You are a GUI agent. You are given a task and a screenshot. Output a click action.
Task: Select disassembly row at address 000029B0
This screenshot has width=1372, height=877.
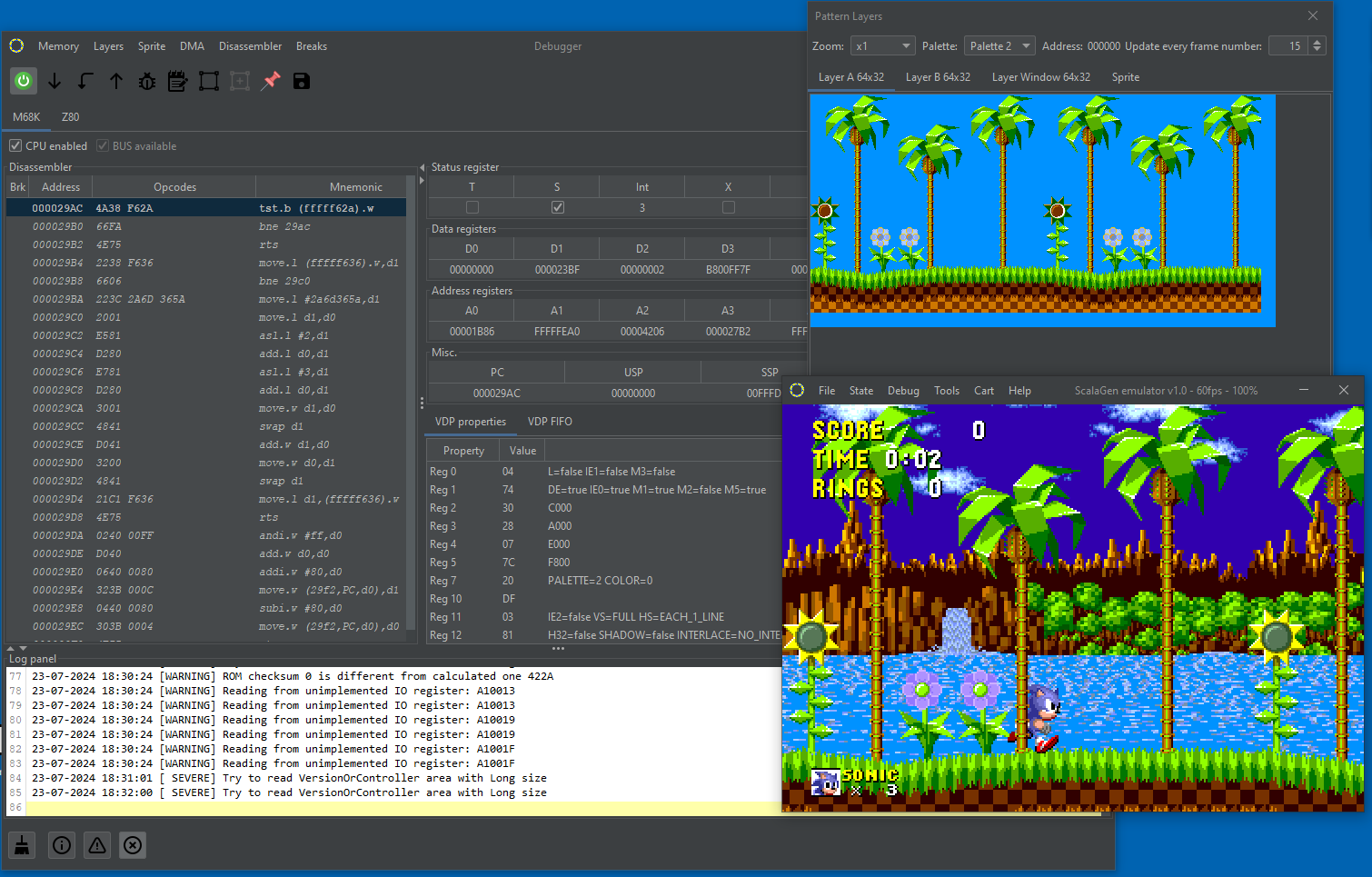point(206,226)
